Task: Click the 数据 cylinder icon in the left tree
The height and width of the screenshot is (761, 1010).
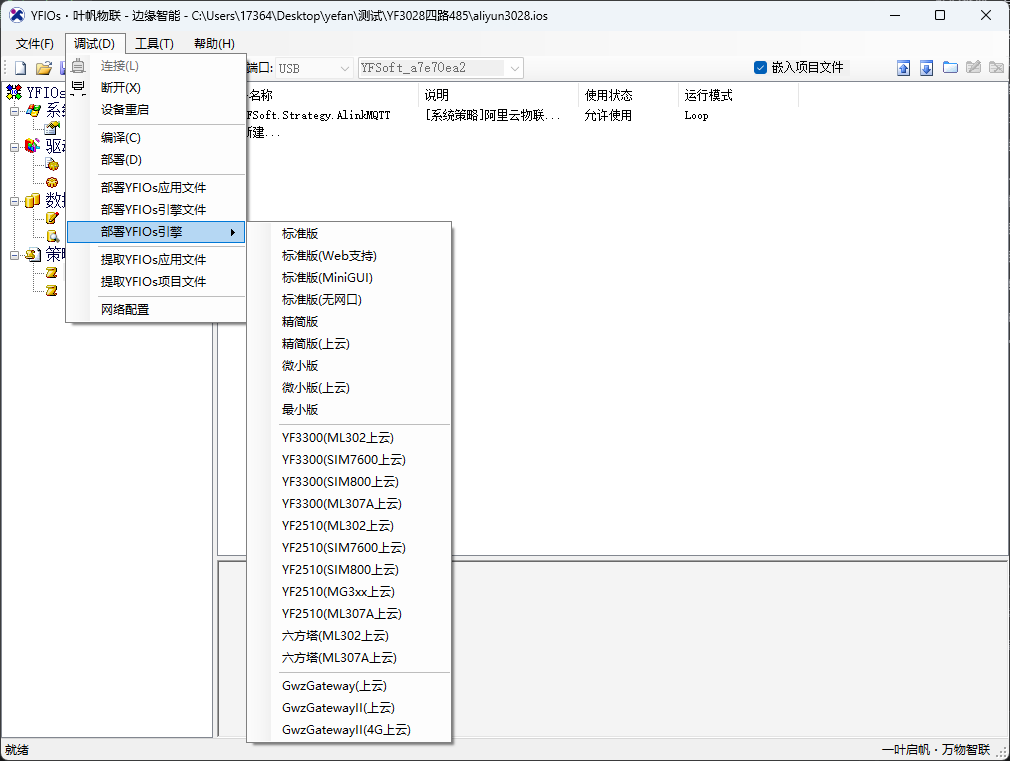Action: click(33, 200)
